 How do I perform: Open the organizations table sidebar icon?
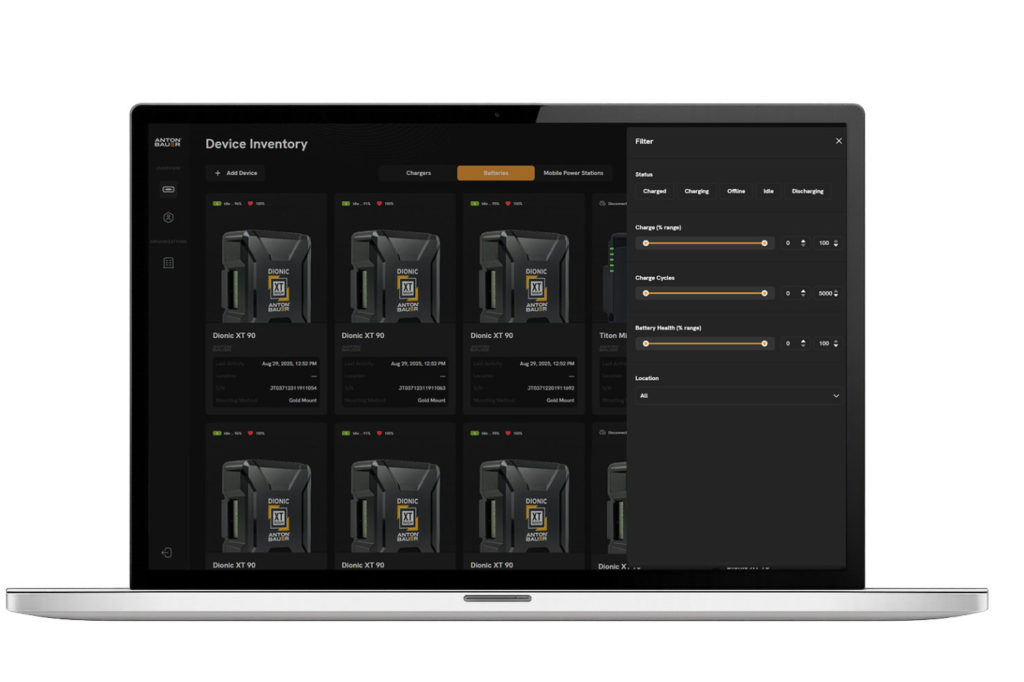pos(168,263)
